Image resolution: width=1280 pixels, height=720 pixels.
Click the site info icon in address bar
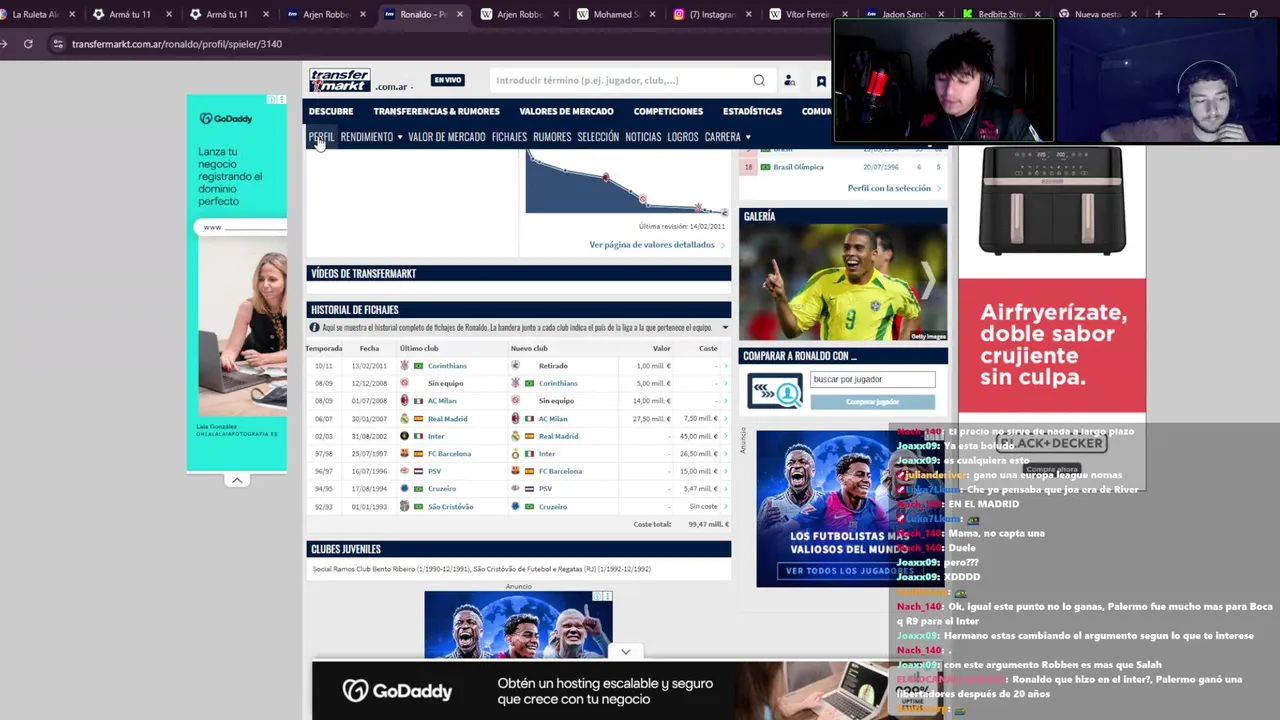point(58,44)
